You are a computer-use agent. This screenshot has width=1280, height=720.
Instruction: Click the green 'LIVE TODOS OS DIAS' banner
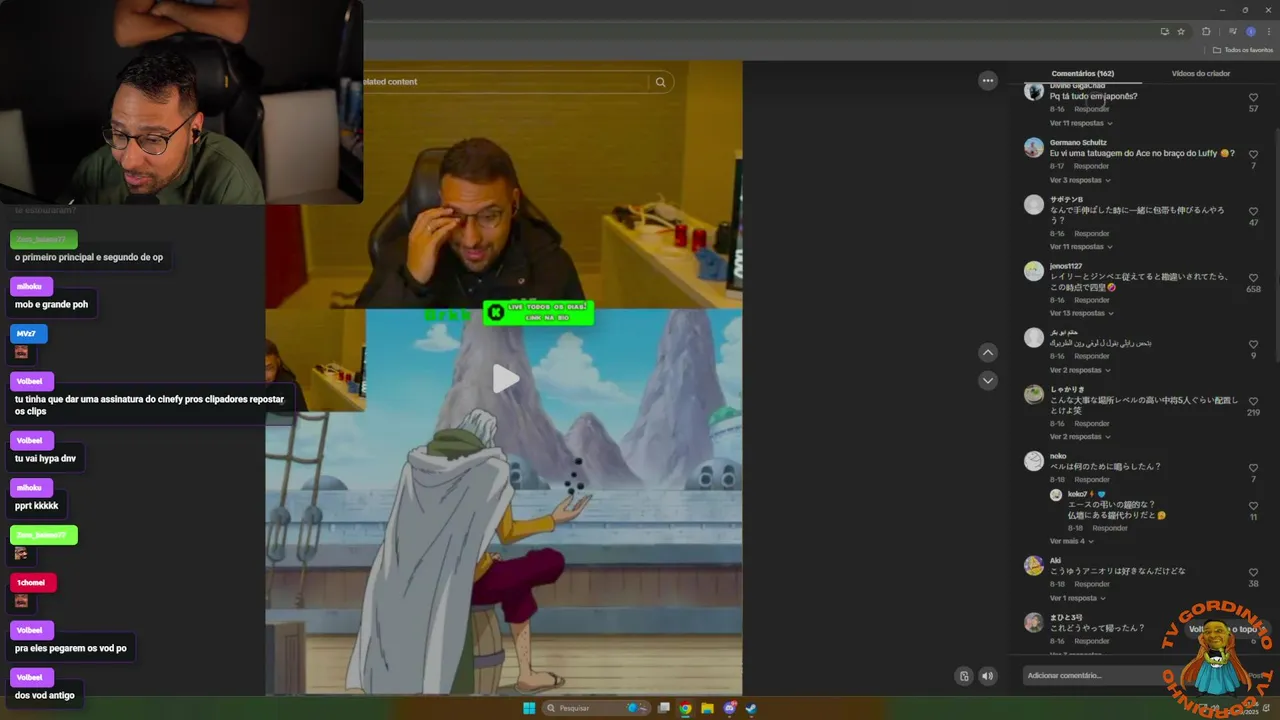tap(538, 312)
